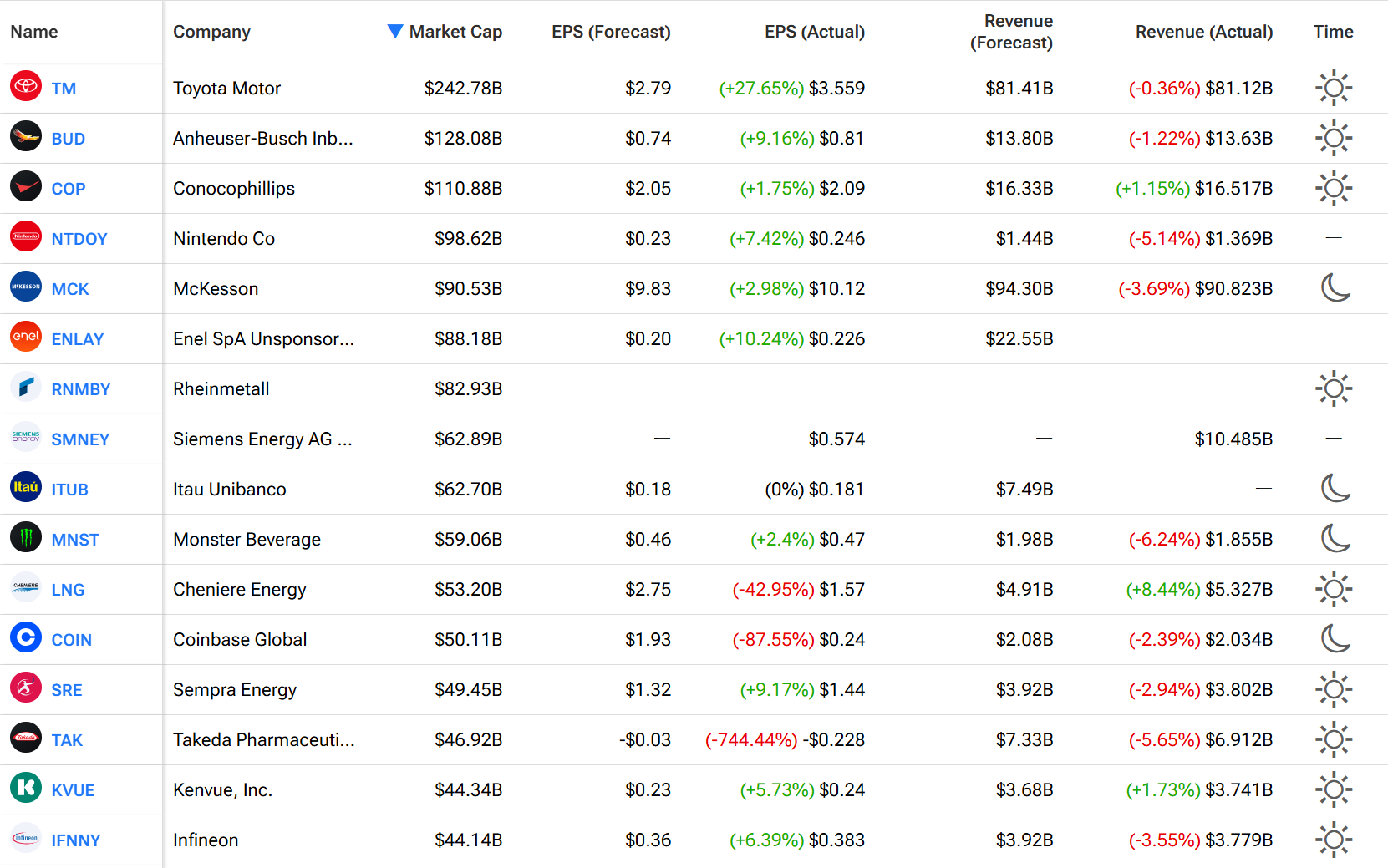The width and height of the screenshot is (1388, 868).
Task: Click the Kenvue KVUE logo icon
Action: pyautogui.click(x=26, y=788)
